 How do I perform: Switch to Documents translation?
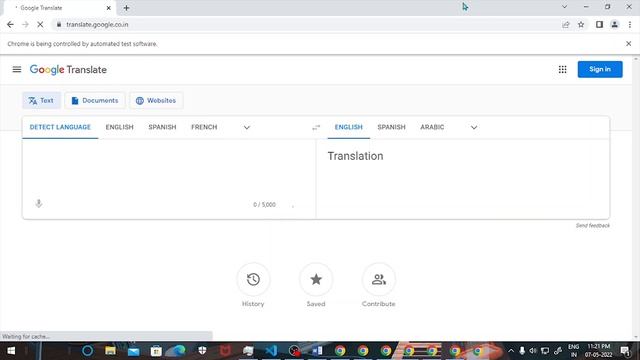pos(95,100)
